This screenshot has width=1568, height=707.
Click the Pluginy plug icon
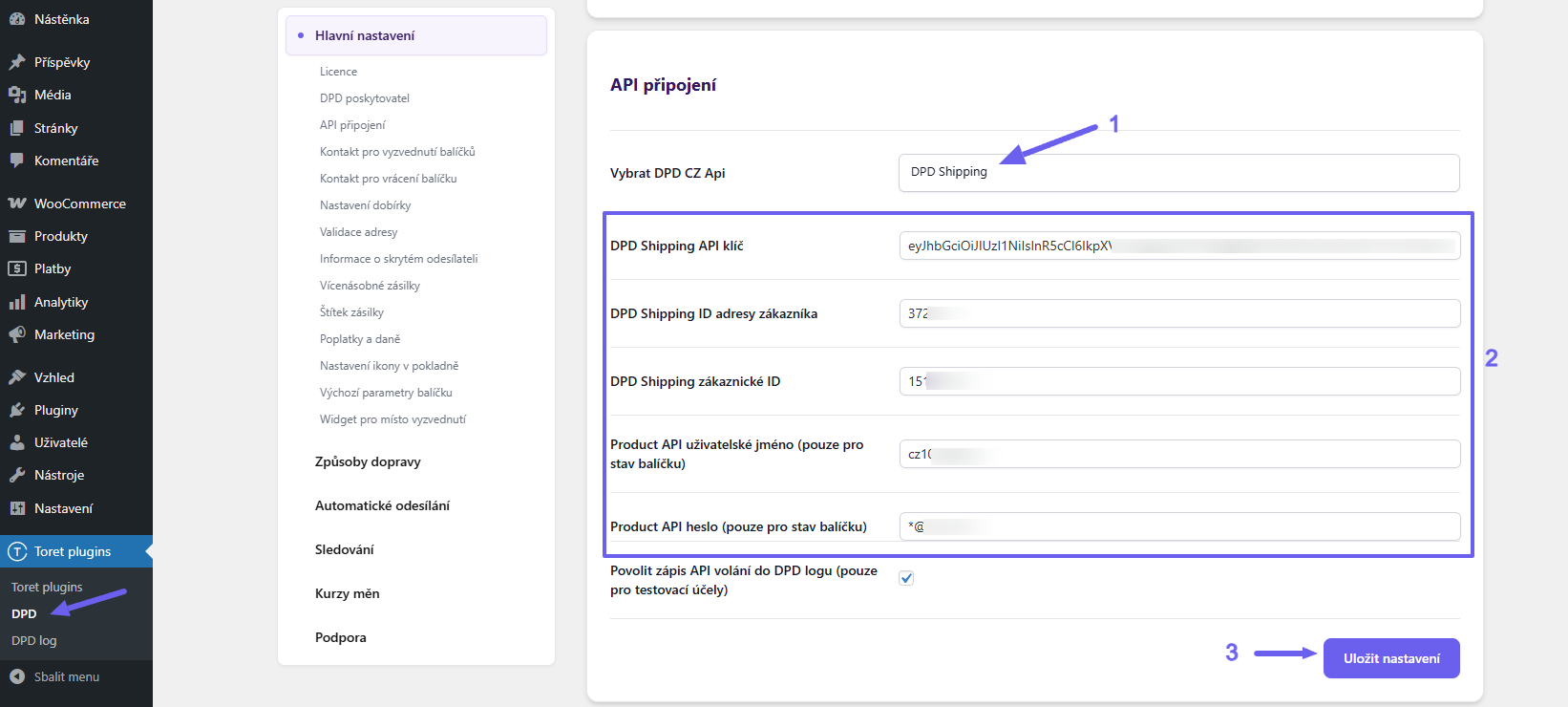click(17, 410)
